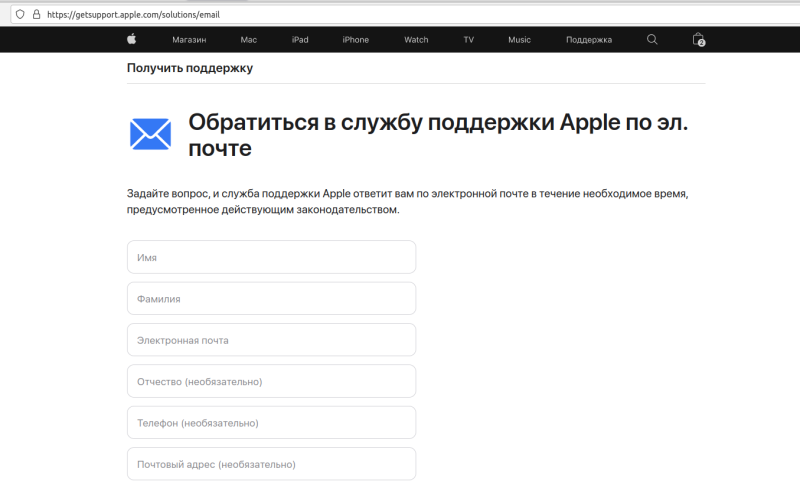This screenshot has width=800, height=485.
Task: Click the lock icon in address bar
Action: 36,14
